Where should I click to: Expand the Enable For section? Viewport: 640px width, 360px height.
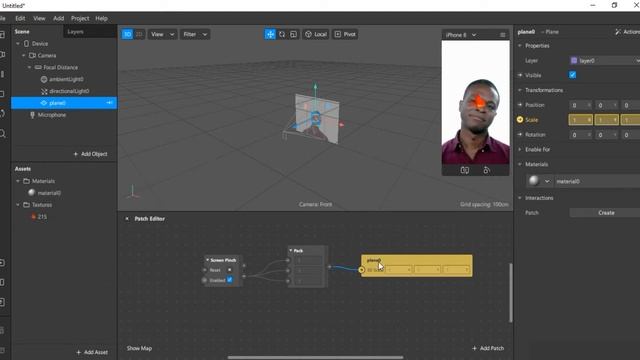(x=520, y=149)
